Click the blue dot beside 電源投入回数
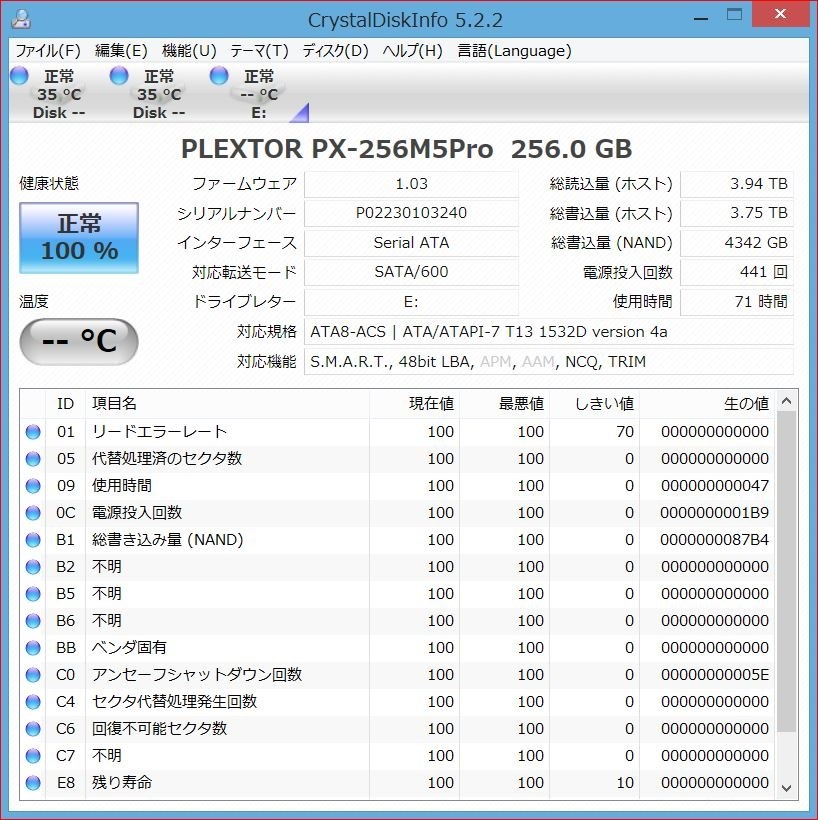This screenshot has width=818, height=820. pyautogui.click(x=33, y=512)
